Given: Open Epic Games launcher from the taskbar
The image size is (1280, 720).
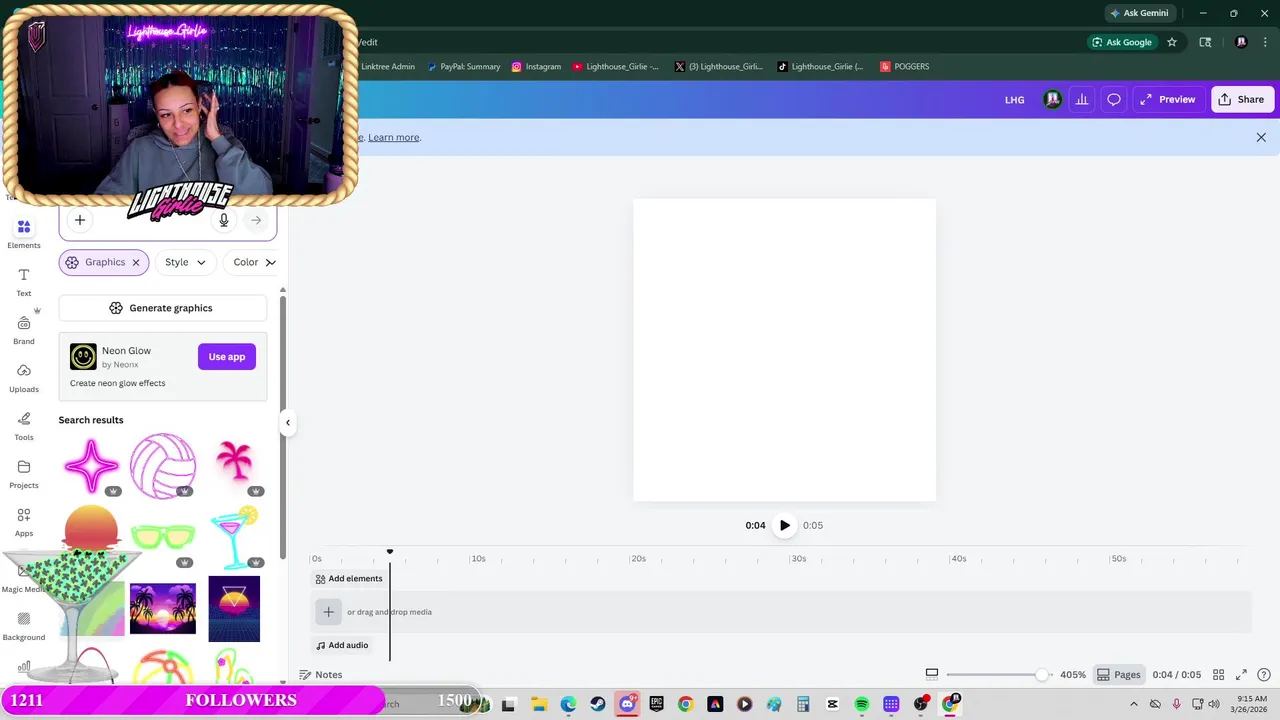Looking at the screenshot, I should click(x=656, y=704).
